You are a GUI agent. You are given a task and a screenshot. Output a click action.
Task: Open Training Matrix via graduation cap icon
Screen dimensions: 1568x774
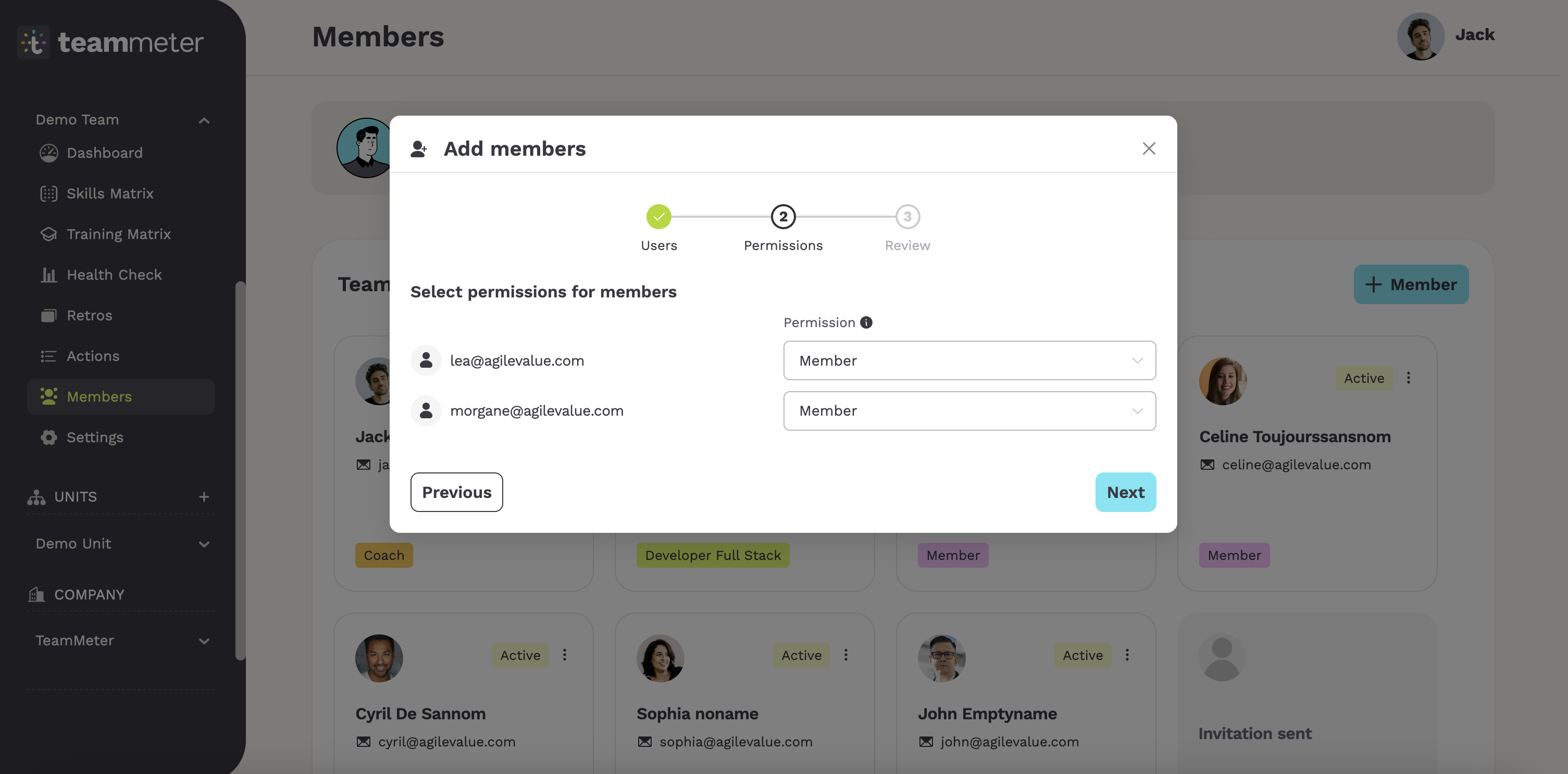pos(48,234)
